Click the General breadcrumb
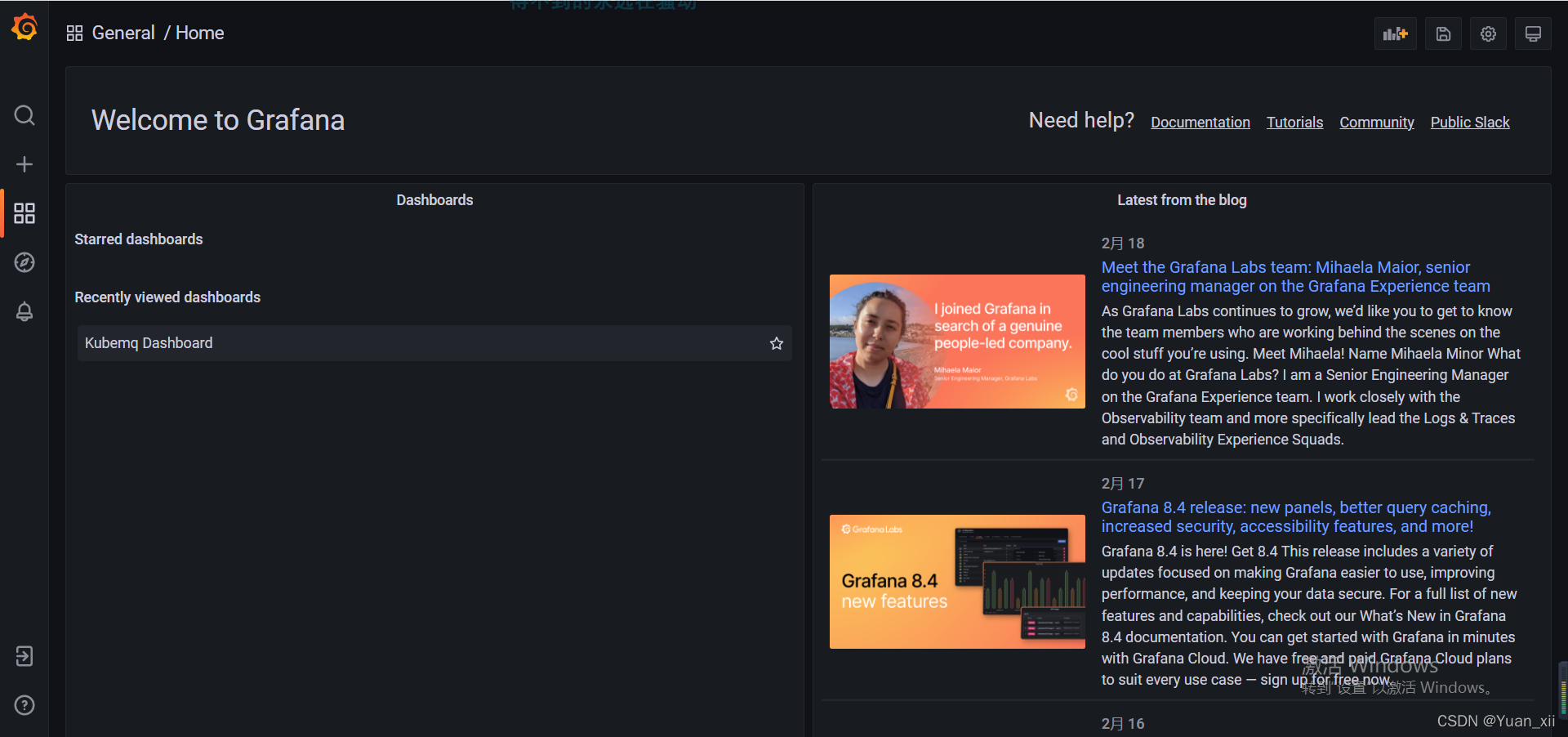1568x737 pixels. click(x=123, y=33)
